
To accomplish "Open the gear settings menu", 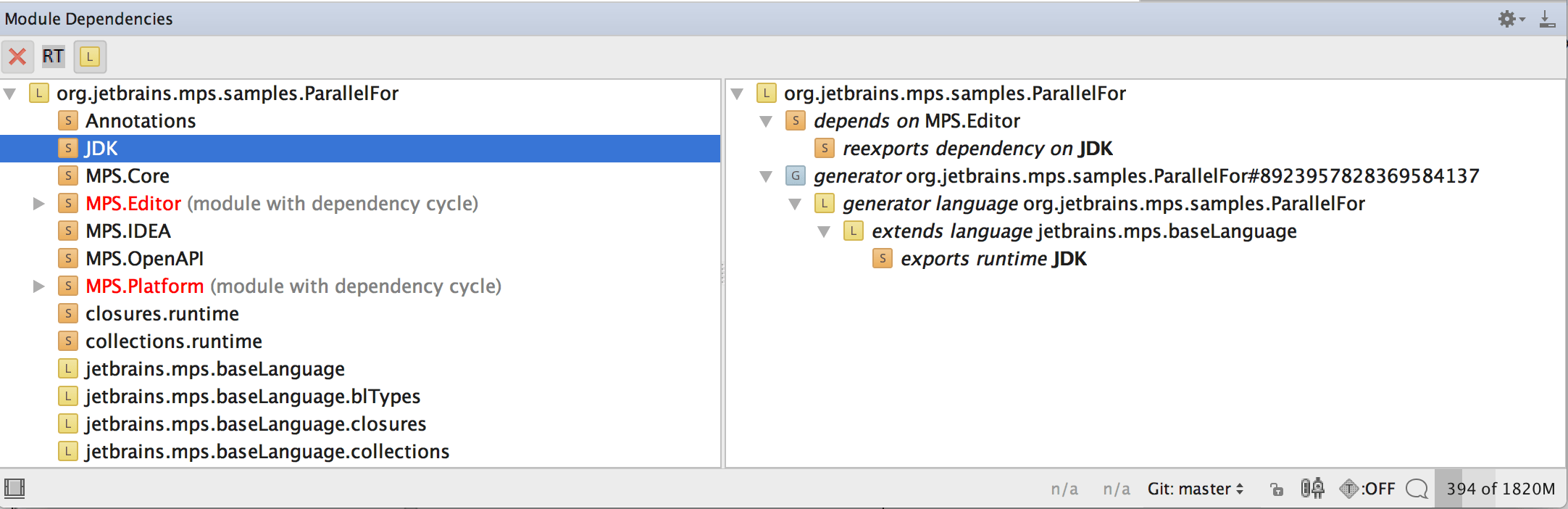I will 1510,19.
